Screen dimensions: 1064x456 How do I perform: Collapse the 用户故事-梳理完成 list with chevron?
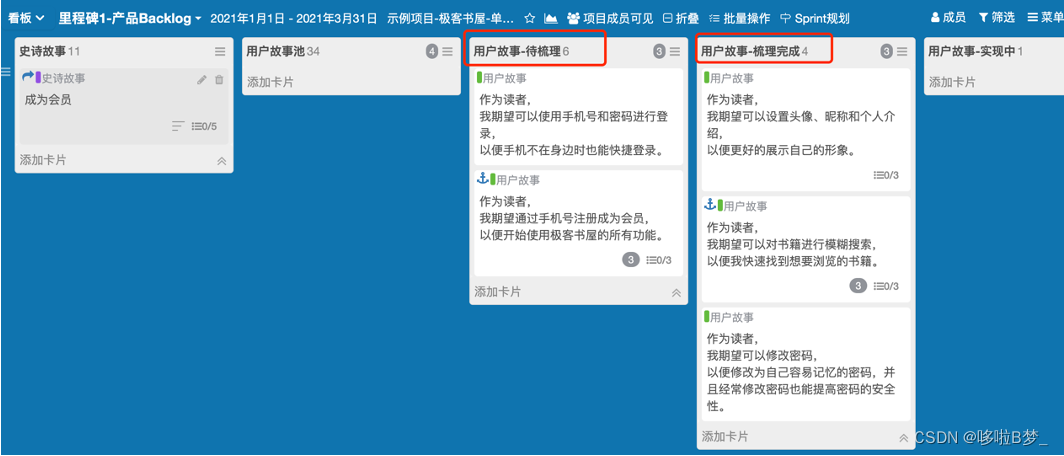[903, 438]
